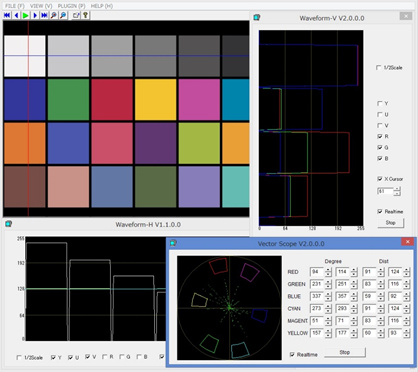Screen dimensions: 418x372
Task: Click RED first Degree field showing 94
Action: [x=316, y=272]
